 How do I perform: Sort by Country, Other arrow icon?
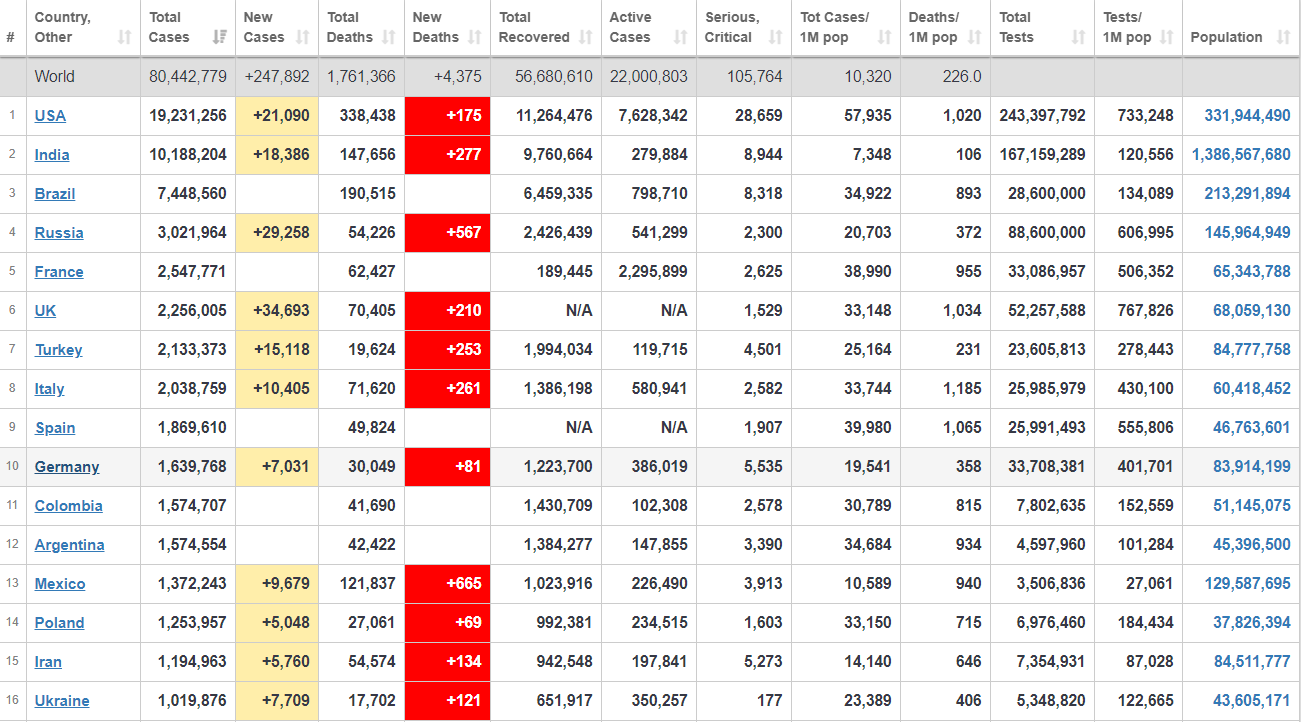click(124, 38)
